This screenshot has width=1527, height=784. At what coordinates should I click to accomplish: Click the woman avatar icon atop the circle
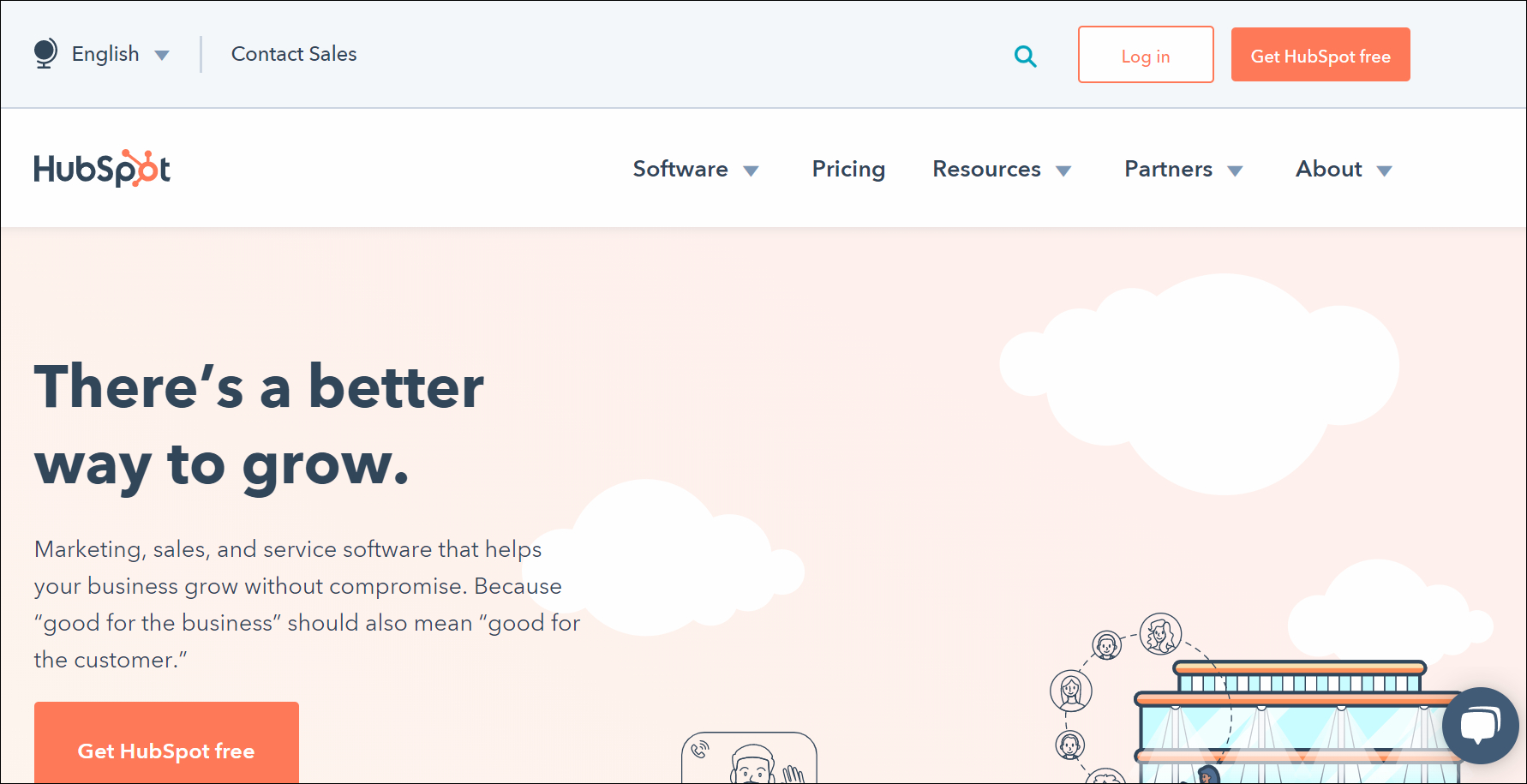(1160, 634)
